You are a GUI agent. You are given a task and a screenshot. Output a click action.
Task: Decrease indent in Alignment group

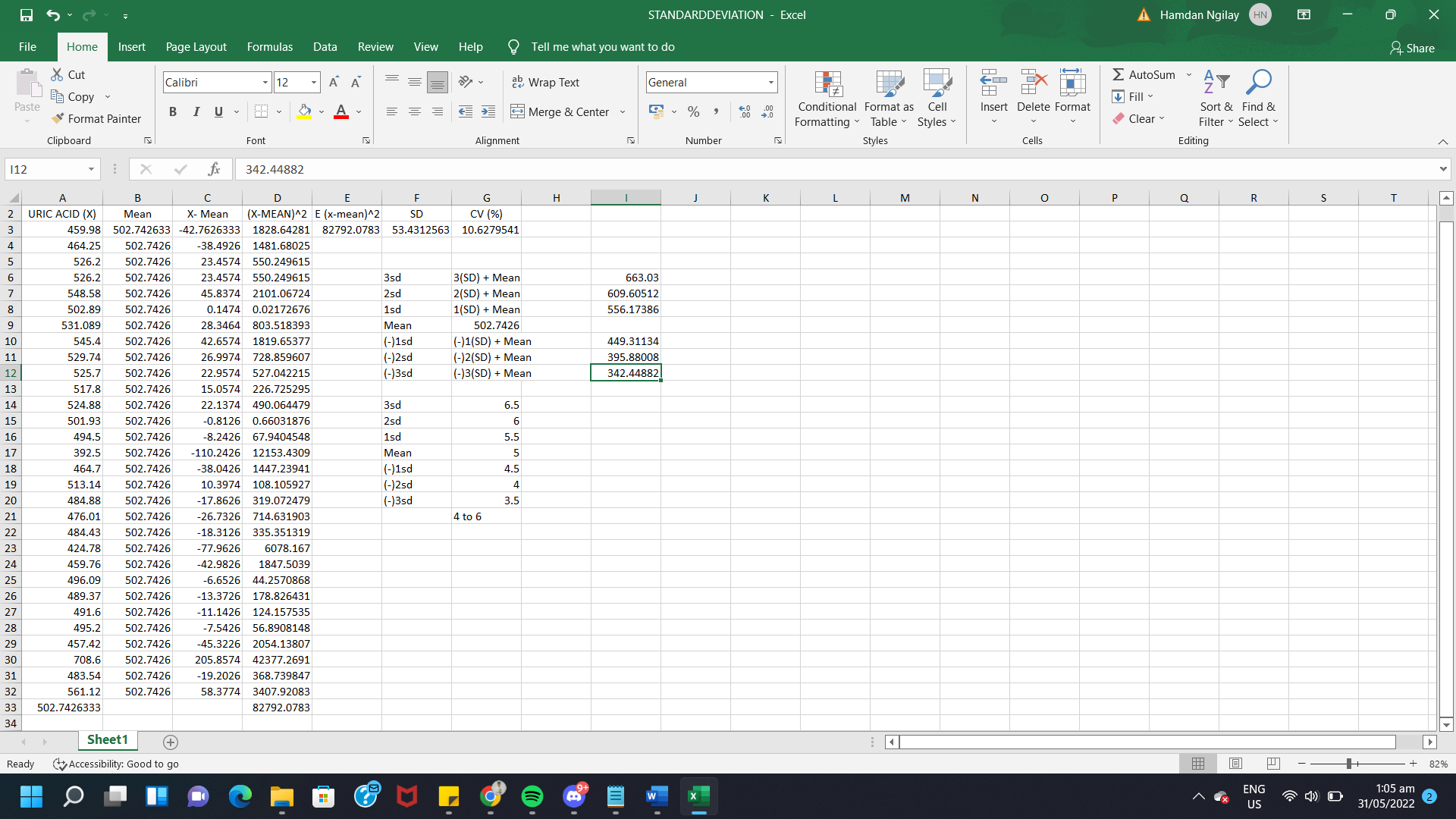tap(466, 111)
